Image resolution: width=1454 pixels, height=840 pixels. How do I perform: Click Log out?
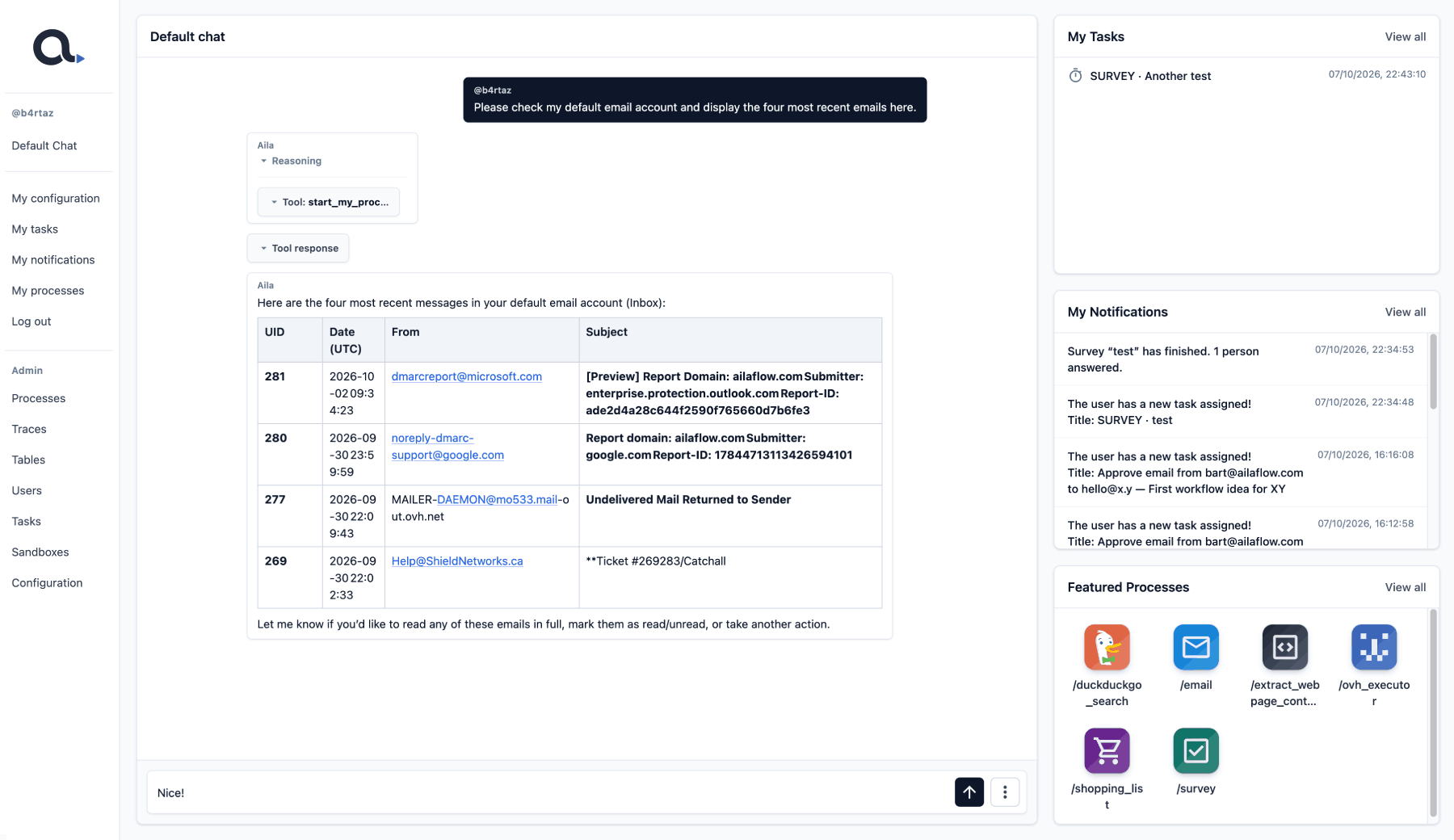point(32,321)
